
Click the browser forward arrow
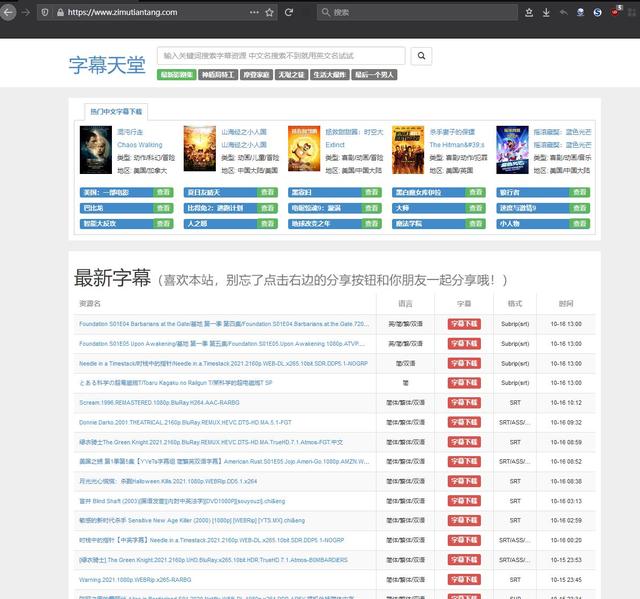[x=26, y=12]
